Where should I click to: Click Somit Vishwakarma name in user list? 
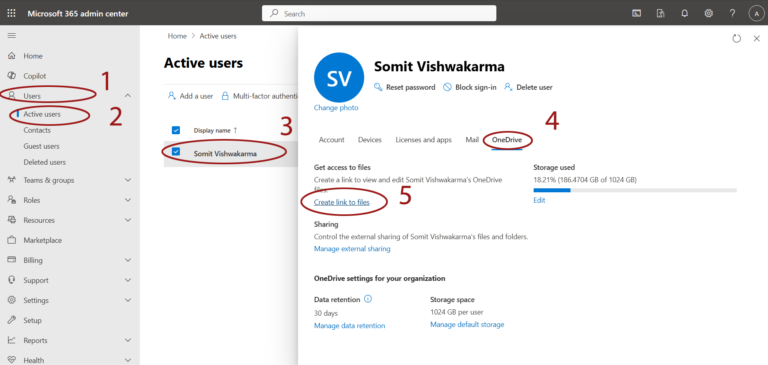click(x=225, y=154)
